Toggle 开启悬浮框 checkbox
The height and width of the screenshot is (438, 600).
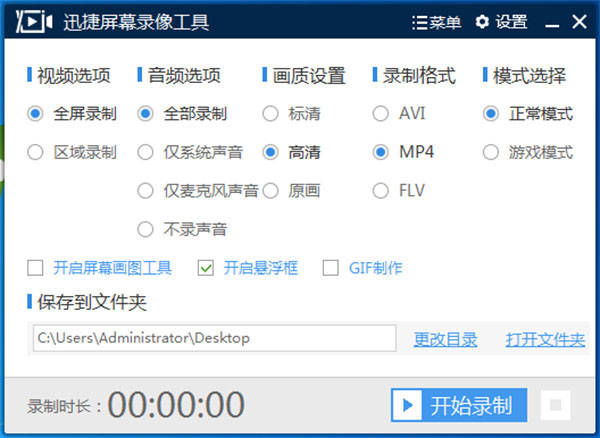(x=205, y=268)
